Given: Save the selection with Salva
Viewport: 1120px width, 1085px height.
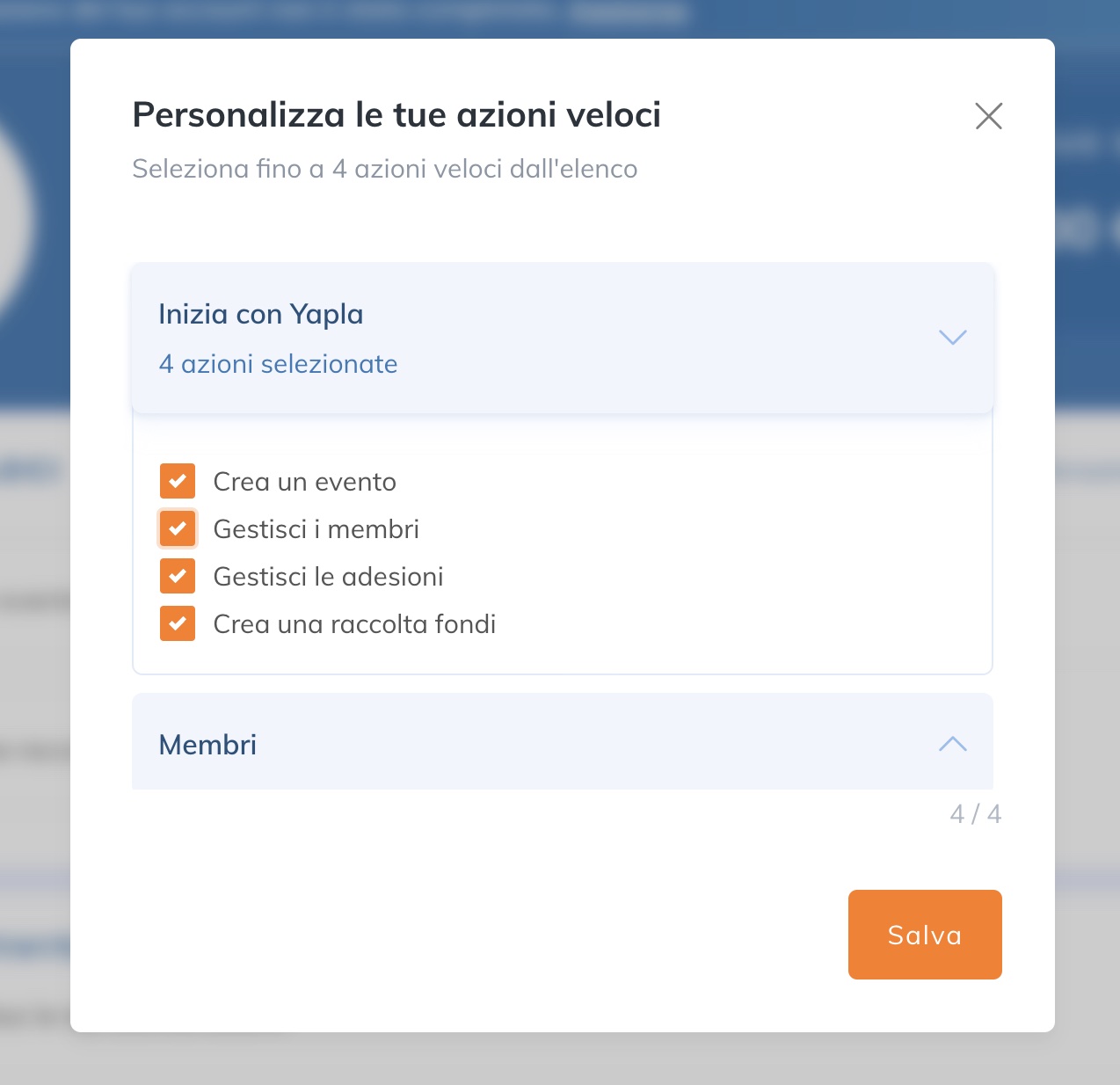Looking at the screenshot, I should point(925,935).
